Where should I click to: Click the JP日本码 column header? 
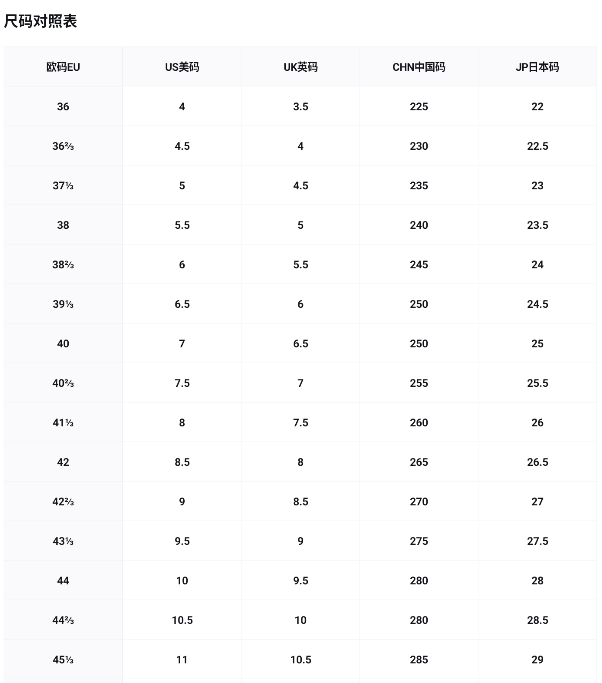537,67
